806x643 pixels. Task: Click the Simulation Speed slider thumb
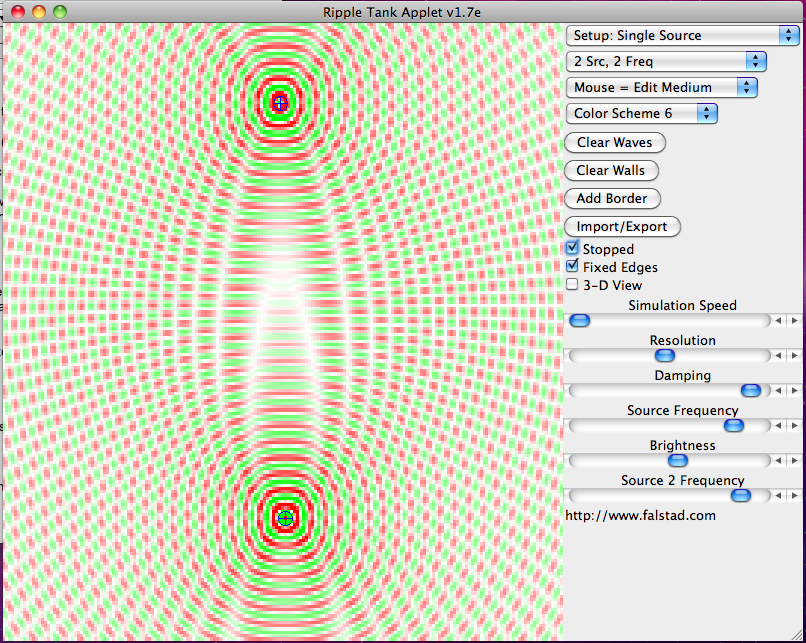coord(580,321)
